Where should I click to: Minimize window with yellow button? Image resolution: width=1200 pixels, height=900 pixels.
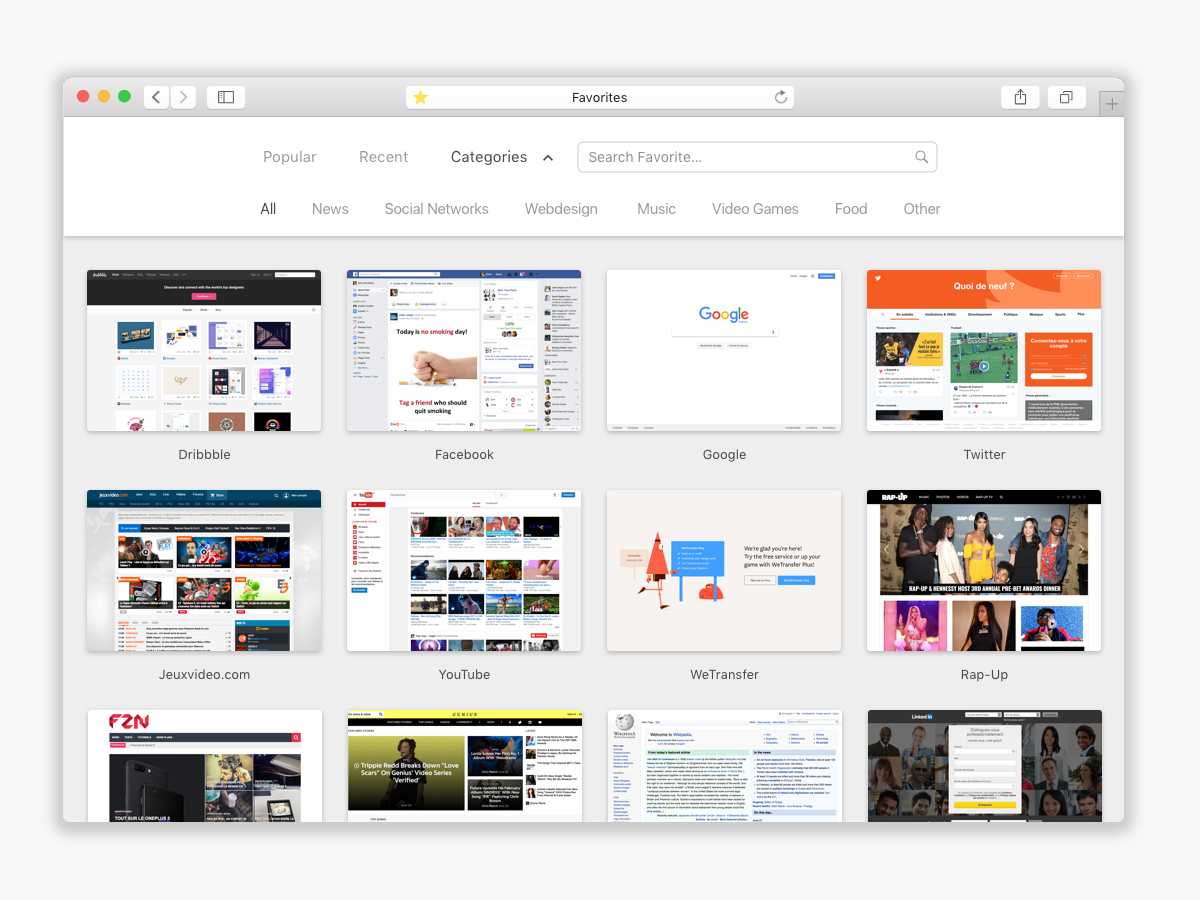point(104,97)
